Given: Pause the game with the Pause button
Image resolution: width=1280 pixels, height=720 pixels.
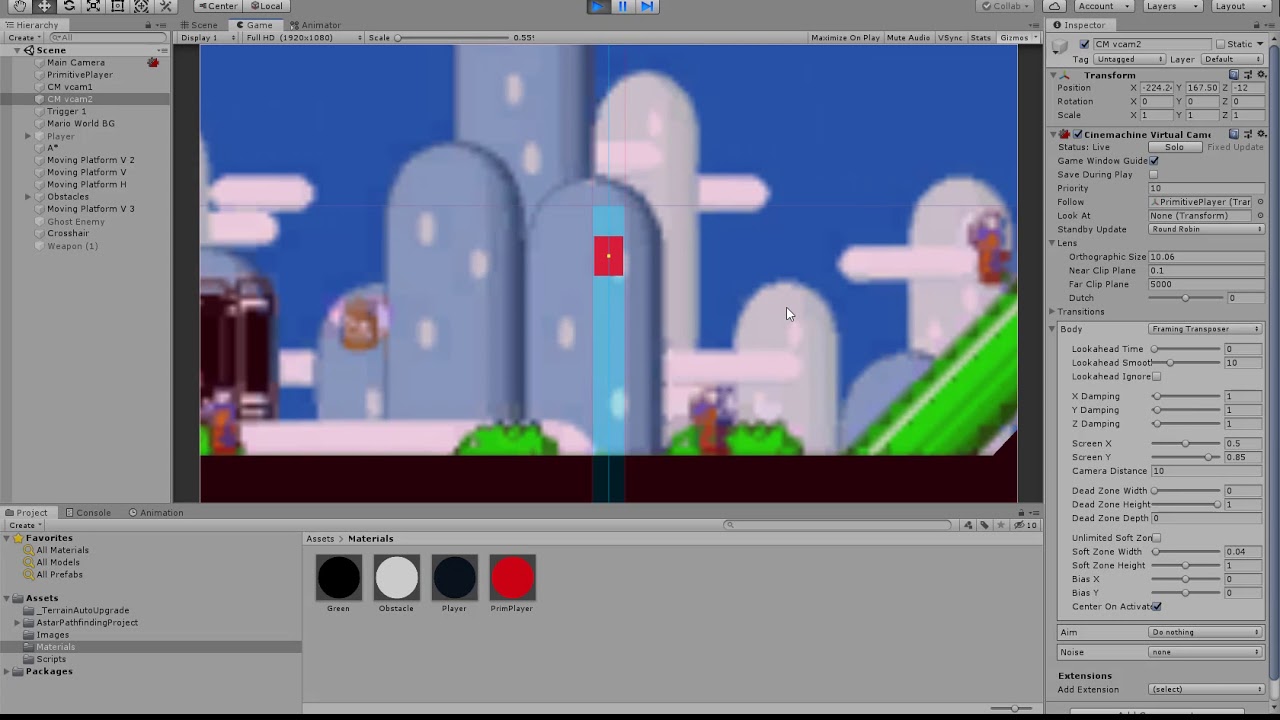Looking at the screenshot, I should 622,6.
